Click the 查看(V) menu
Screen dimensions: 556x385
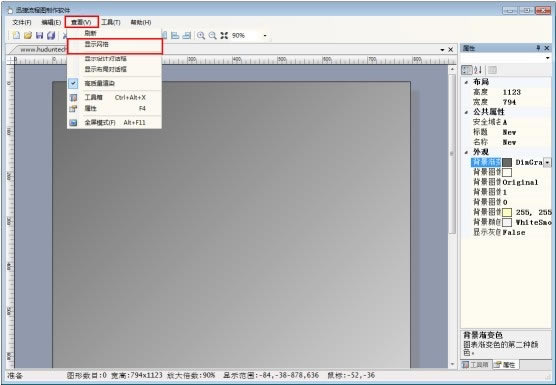click(x=82, y=22)
